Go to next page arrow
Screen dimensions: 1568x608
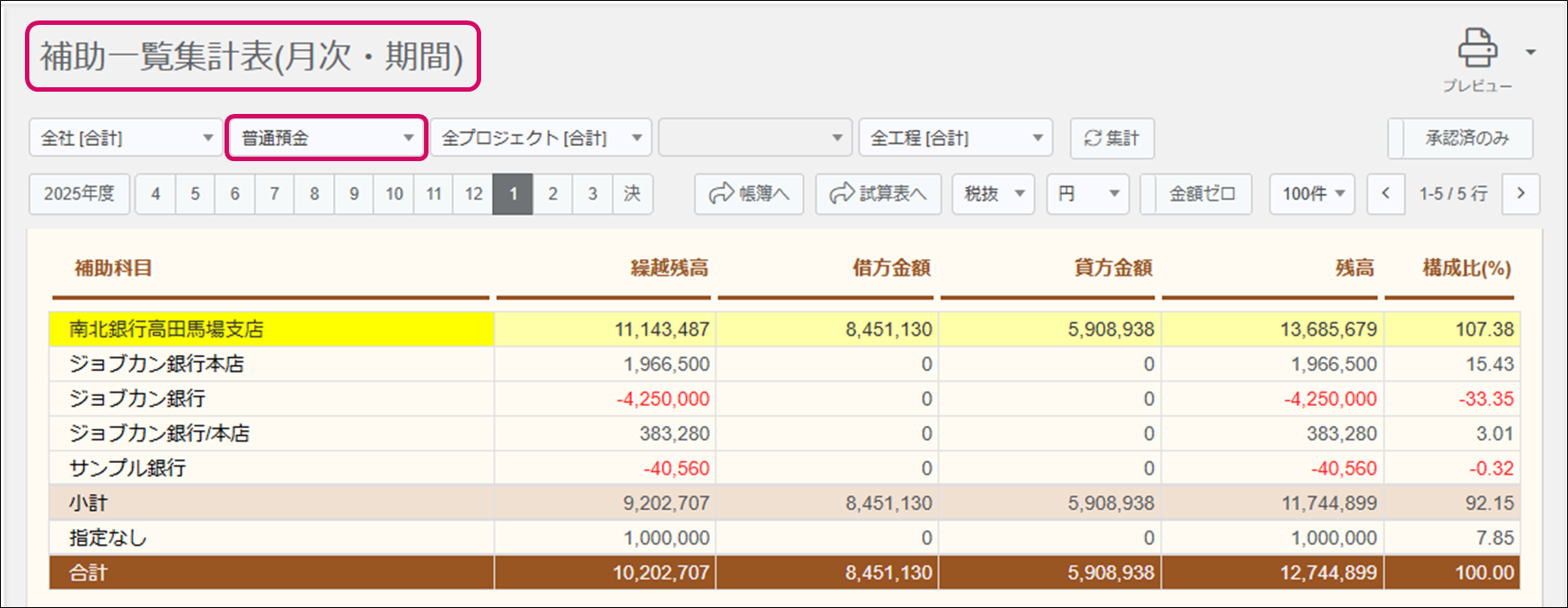pyautogui.click(x=1520, y=194)
